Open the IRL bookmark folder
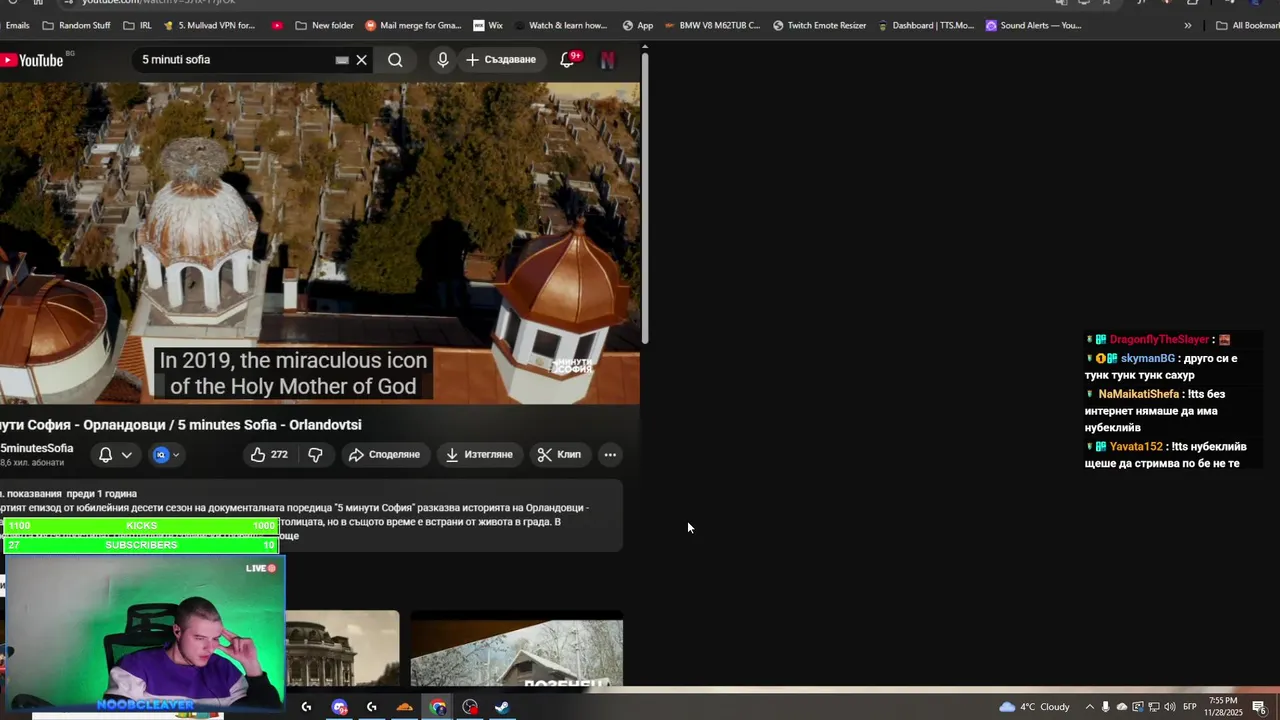1280x720 pixels. click(138, 26)
